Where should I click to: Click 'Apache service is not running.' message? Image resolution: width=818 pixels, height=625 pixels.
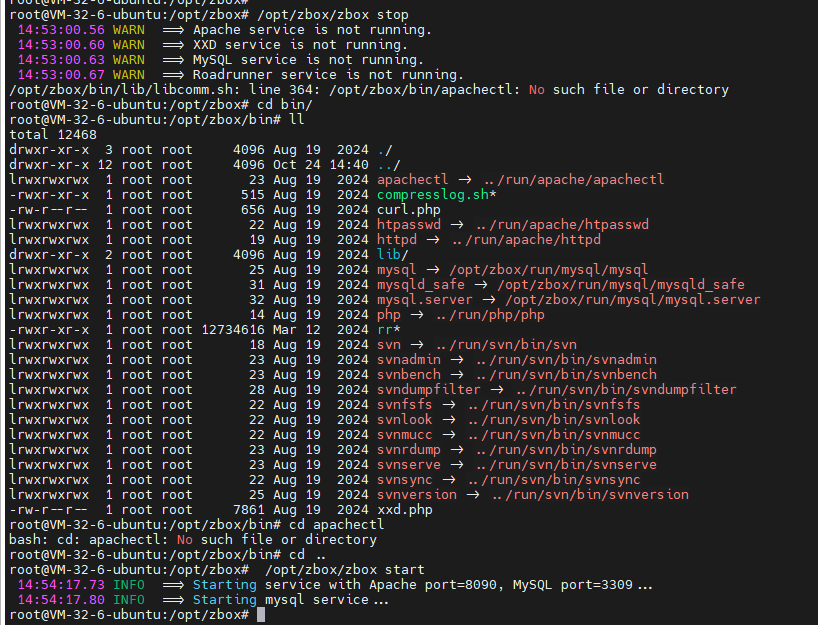pyautogui.click(x=312, y=30)
